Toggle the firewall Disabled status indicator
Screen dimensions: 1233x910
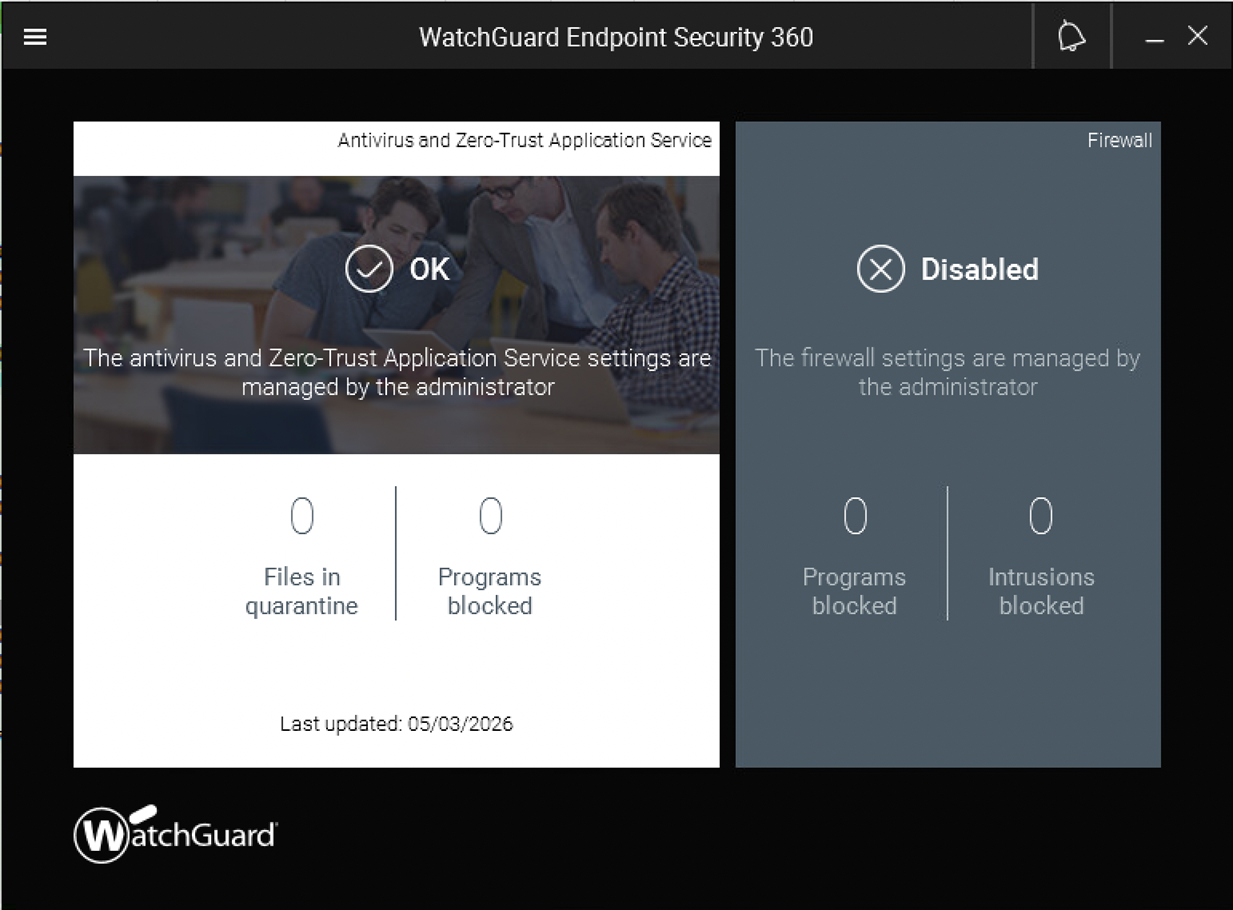coord(880,269)
